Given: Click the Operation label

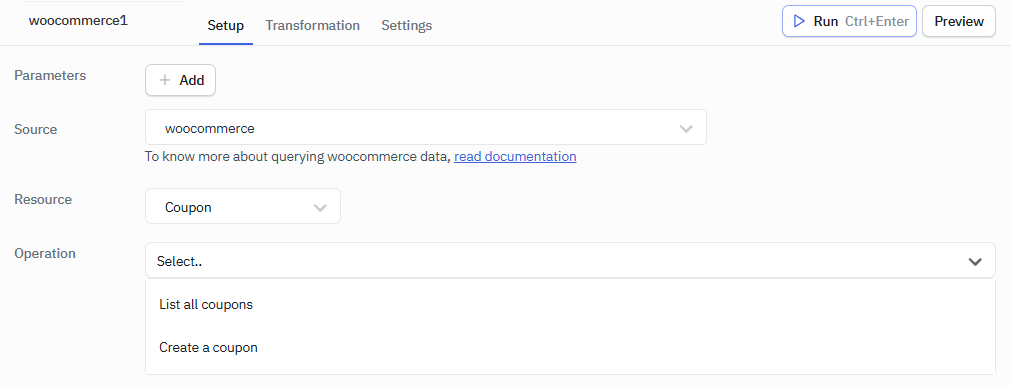Looking at the screenshot, I should click(x=45, y=253).
